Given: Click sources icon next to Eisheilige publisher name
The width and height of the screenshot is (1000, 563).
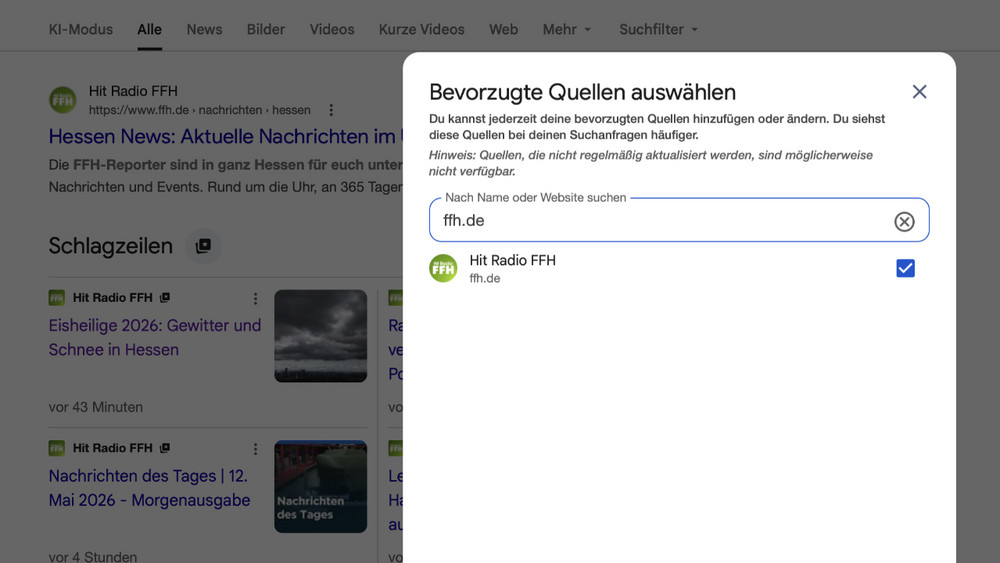Looking at the screenshot, I should click(x=165, y=298).
